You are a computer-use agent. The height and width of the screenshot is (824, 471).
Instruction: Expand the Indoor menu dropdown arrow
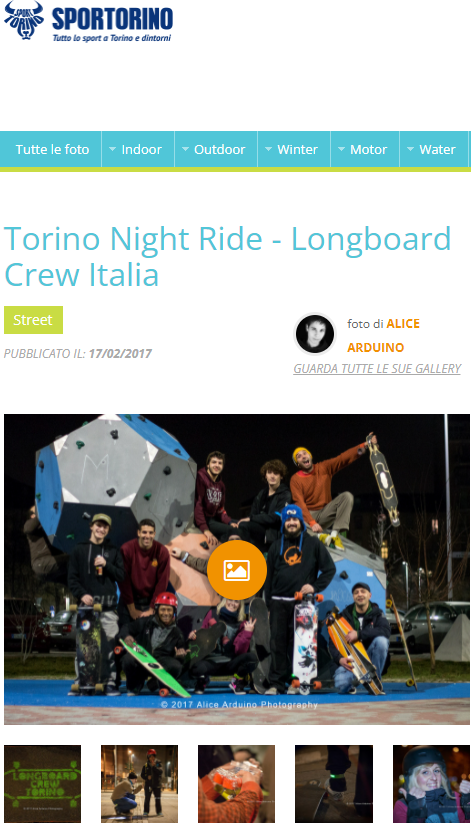point(112,149)
